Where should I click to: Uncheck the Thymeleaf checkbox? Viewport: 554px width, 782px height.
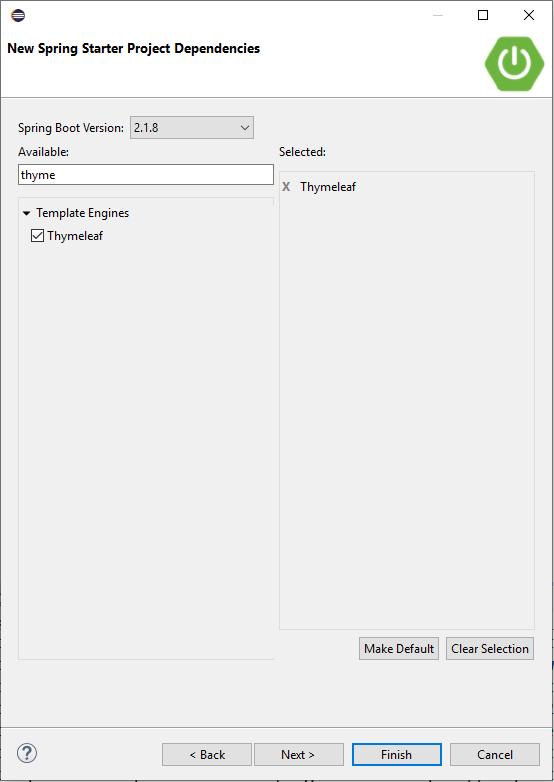pos(37,235)
